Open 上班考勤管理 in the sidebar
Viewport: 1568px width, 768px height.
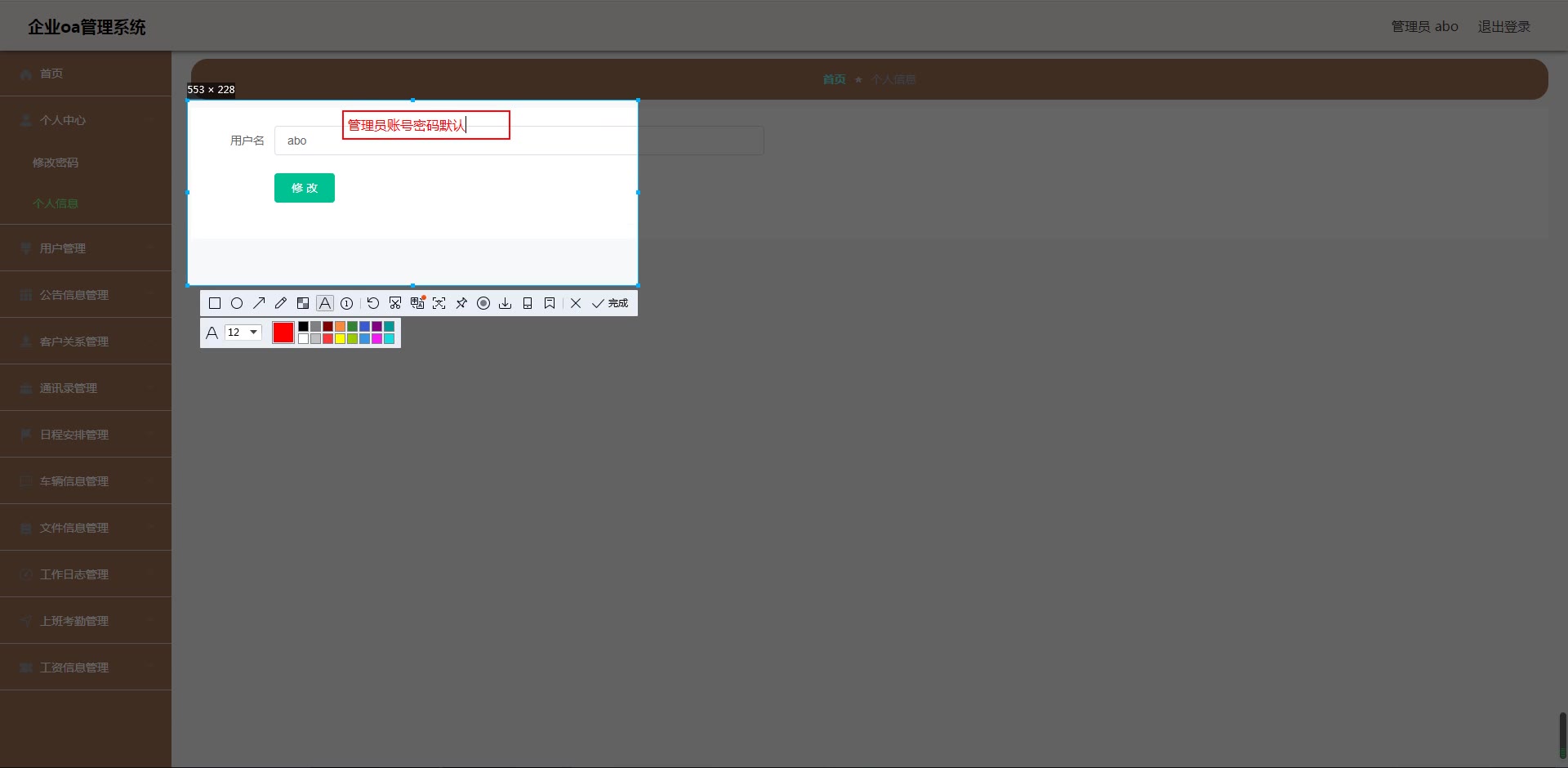click(86, 621)
